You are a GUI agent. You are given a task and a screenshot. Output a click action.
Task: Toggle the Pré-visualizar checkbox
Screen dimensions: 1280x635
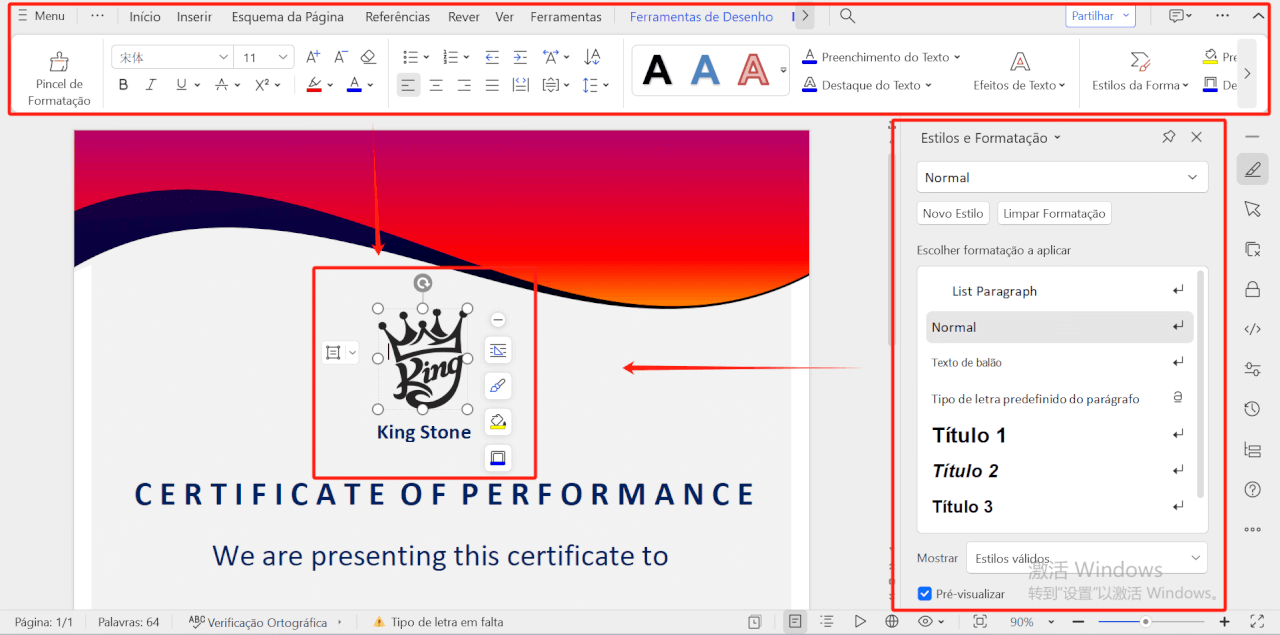point(925,594)
